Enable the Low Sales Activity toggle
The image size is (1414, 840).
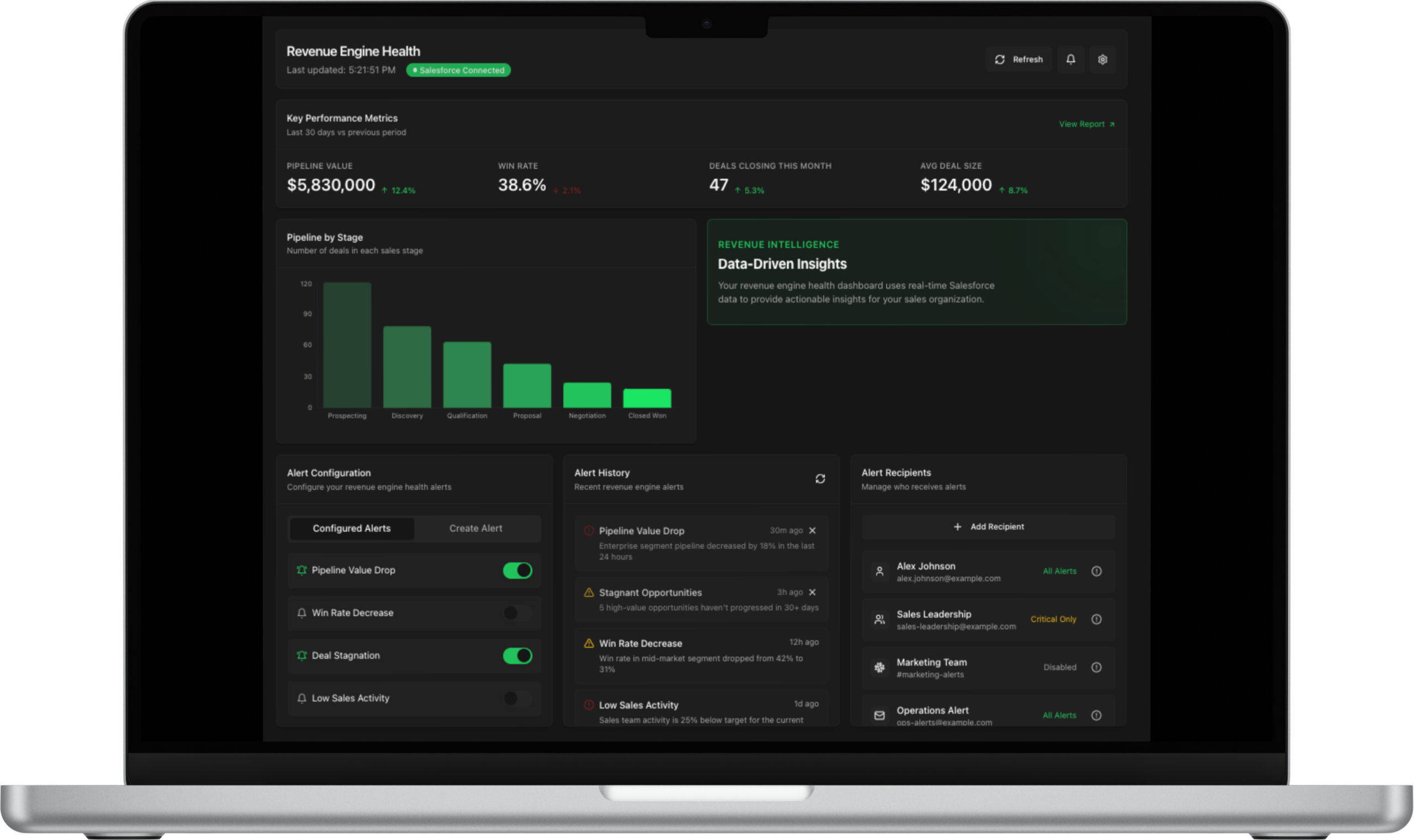pos(518,698)
